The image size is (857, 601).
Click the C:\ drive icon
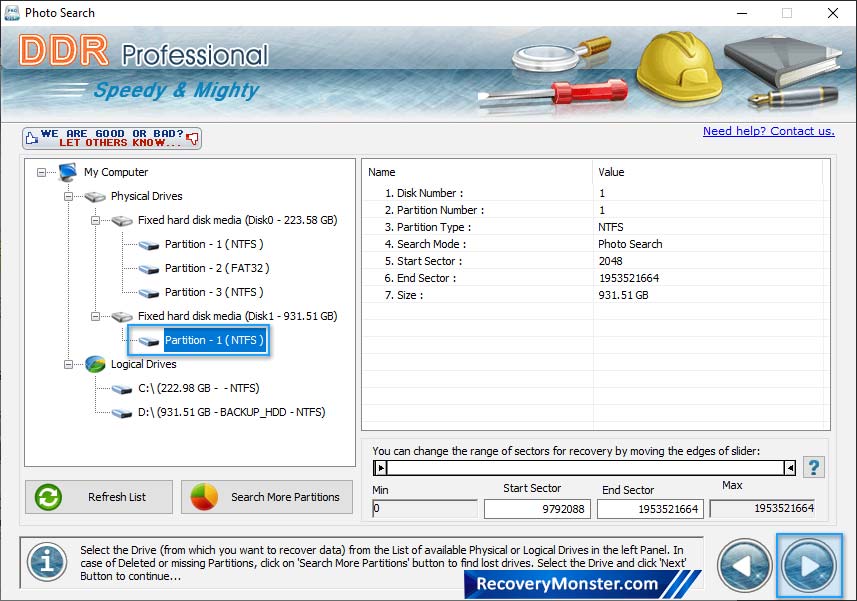point(122,388)
